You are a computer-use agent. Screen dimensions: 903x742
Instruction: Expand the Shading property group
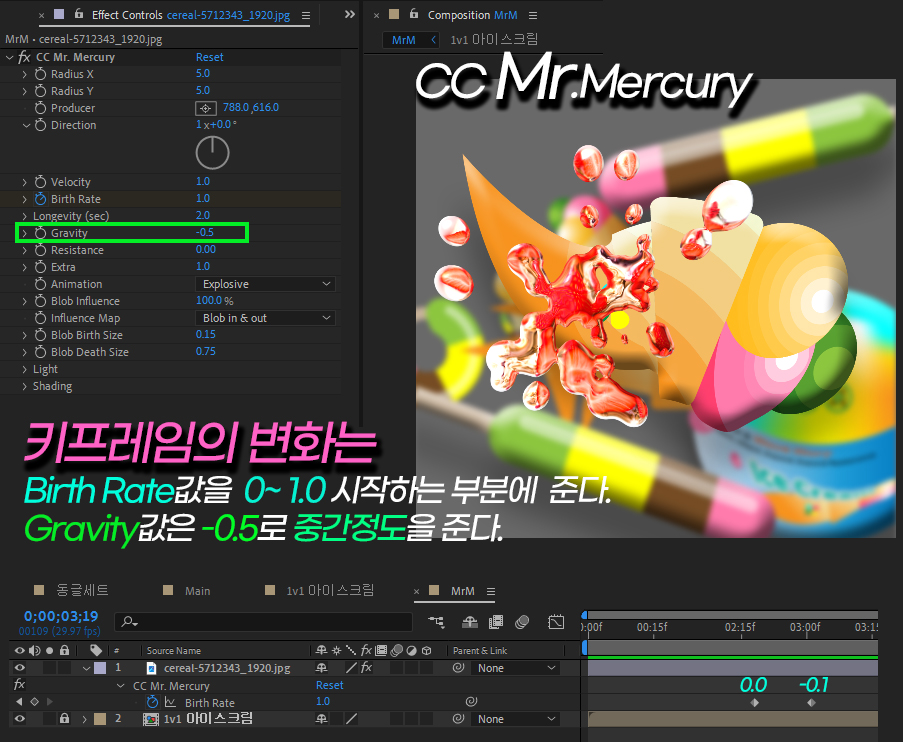point(24,386)
